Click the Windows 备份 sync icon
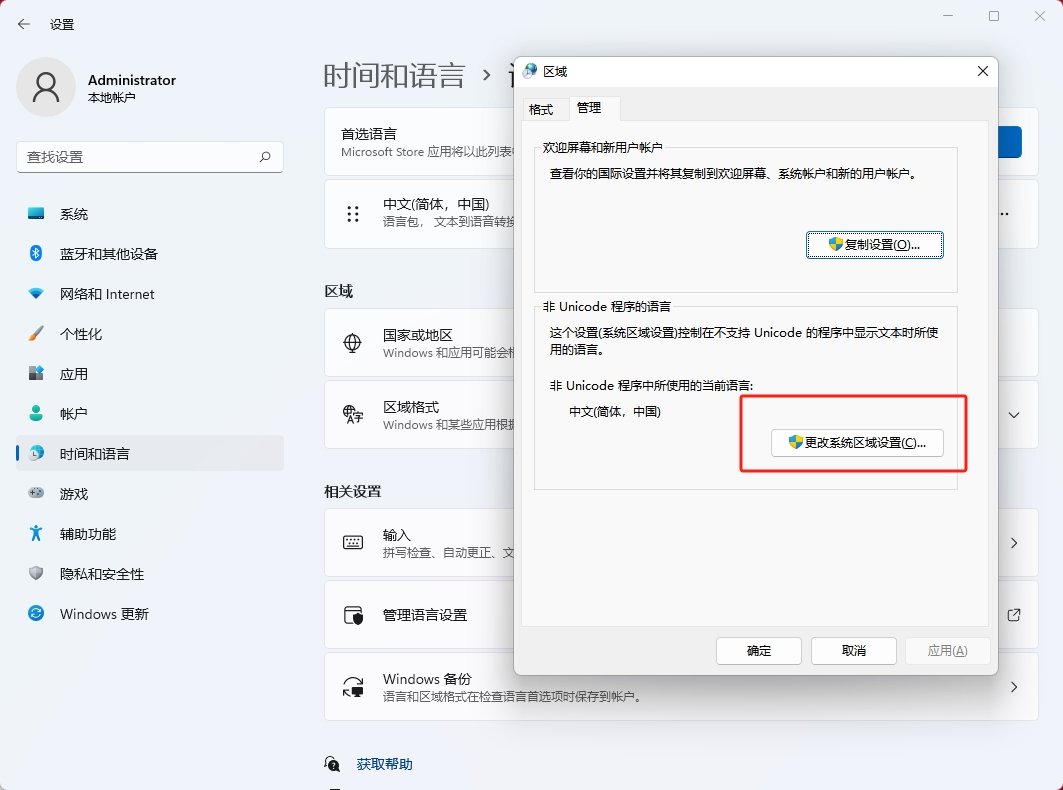Viewport: 1063px width, 790px height. (x=353, y=687)
